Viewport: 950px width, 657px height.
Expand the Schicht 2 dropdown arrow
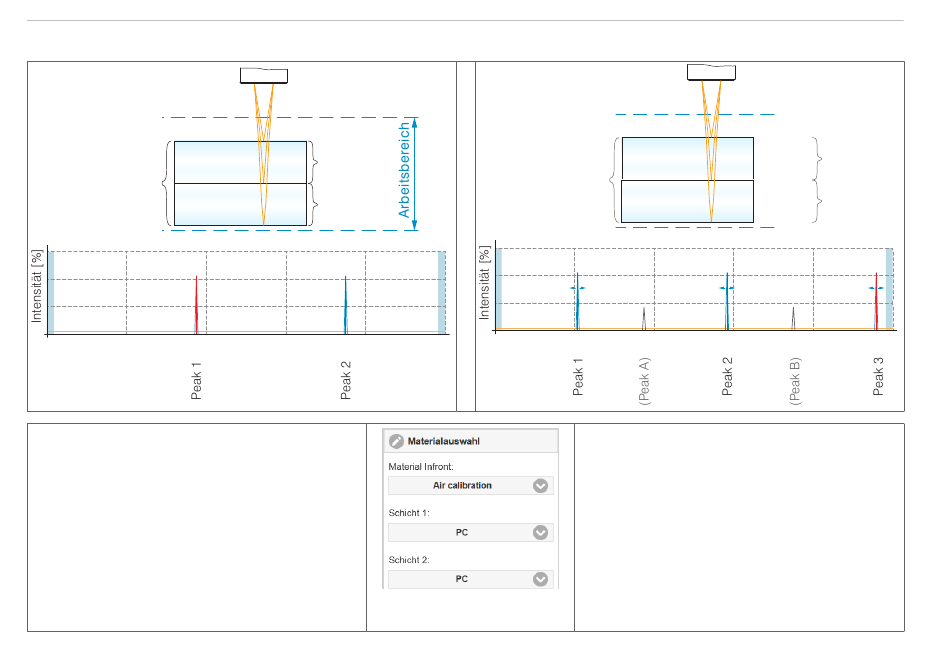click(540, 579)
